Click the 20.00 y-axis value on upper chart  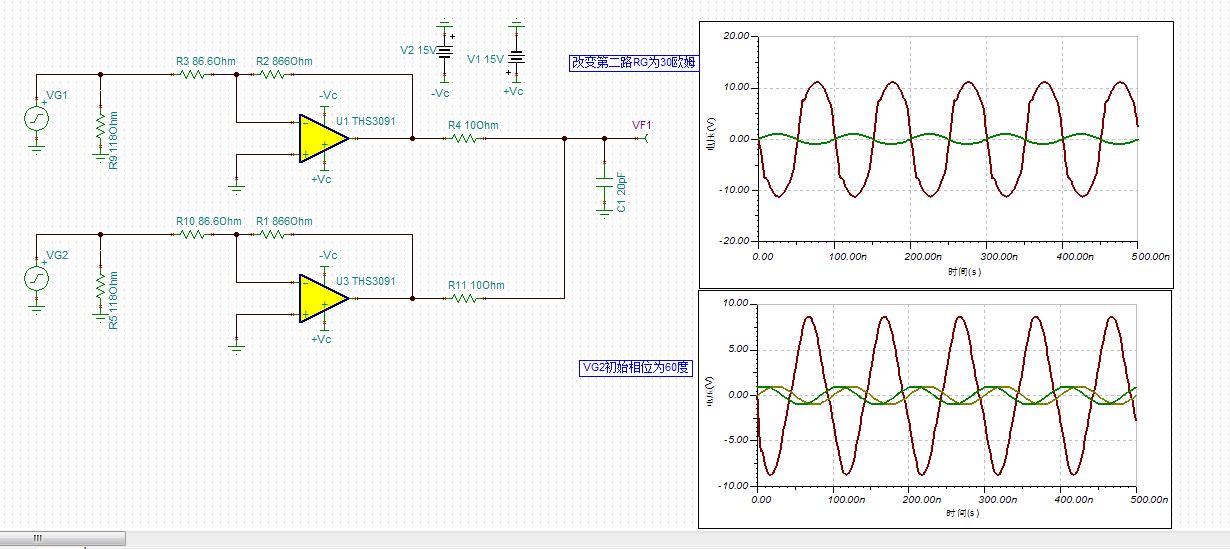click(736, 36)
